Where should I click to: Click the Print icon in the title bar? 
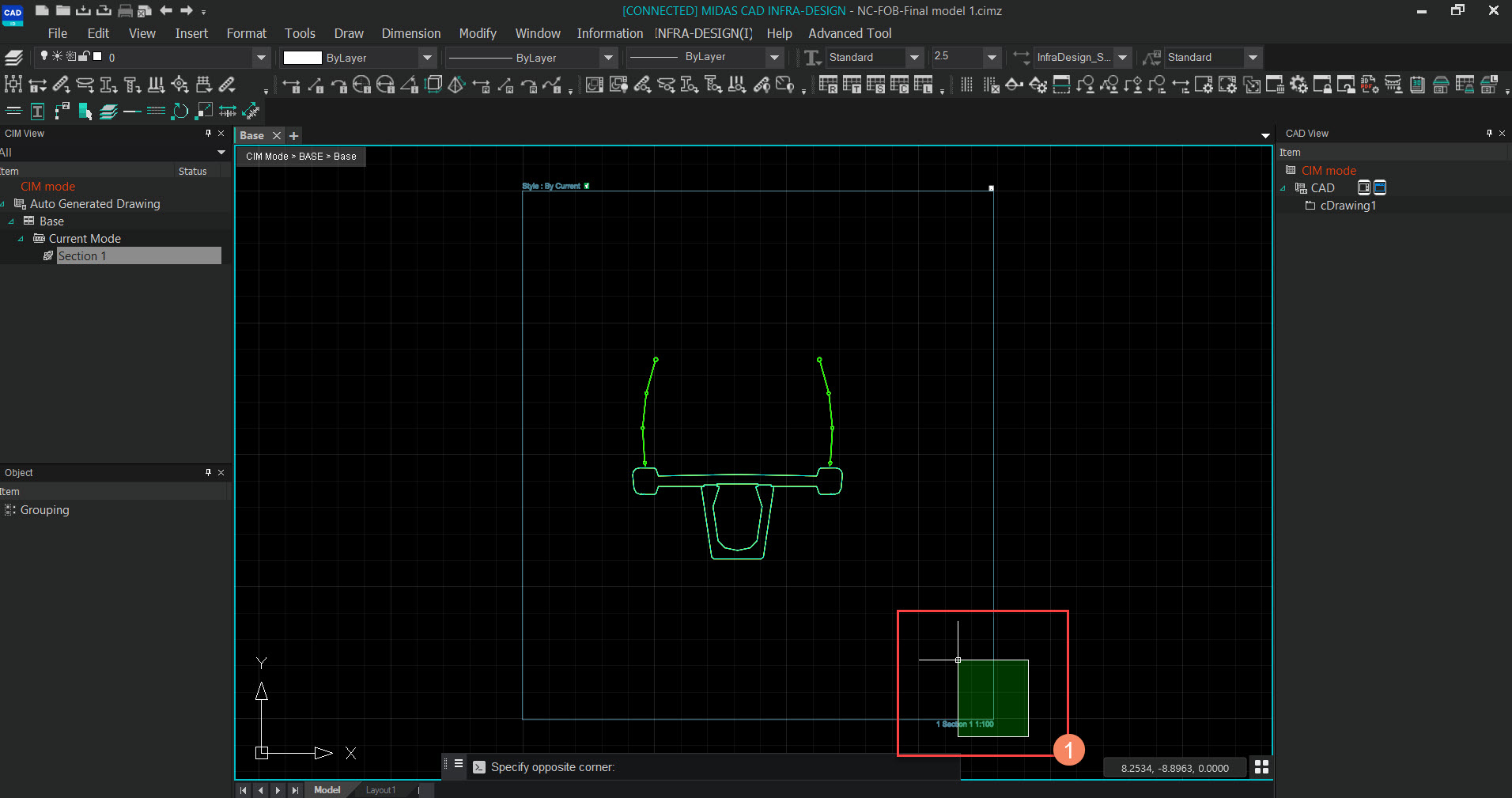(x=125, y=10)
